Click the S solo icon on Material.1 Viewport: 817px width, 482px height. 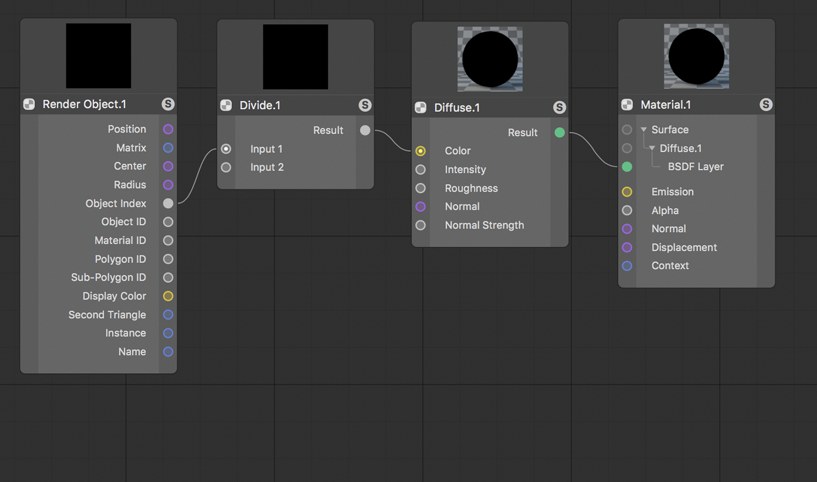pyautogui.click(x=765, y=105)
